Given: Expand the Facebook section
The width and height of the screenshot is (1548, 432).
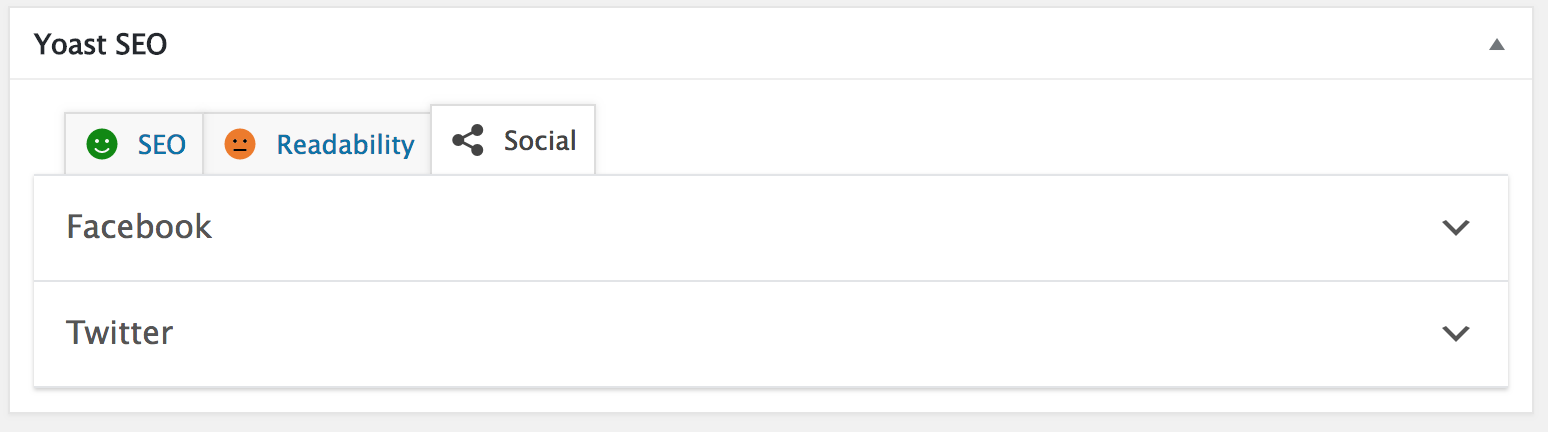Looking at the screenshot, I should click(771, 228).
